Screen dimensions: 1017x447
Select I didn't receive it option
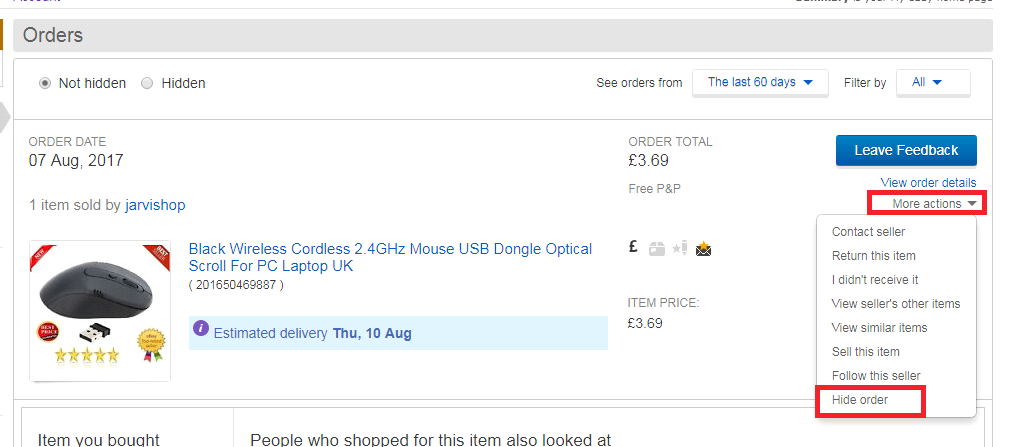coord(875,280)
